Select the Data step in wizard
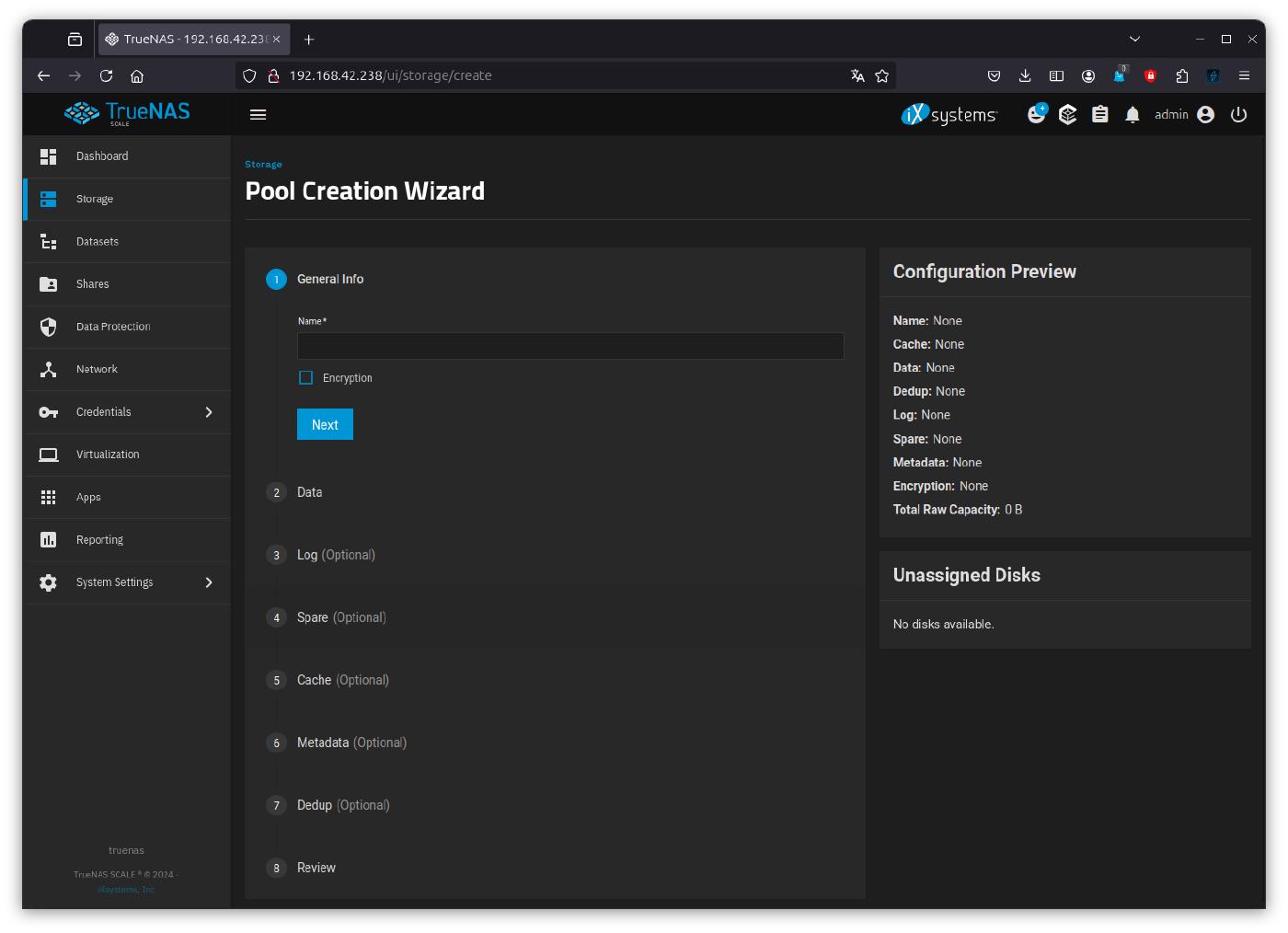The width and height of the screenshot is (1288, 933). (309, 492)
